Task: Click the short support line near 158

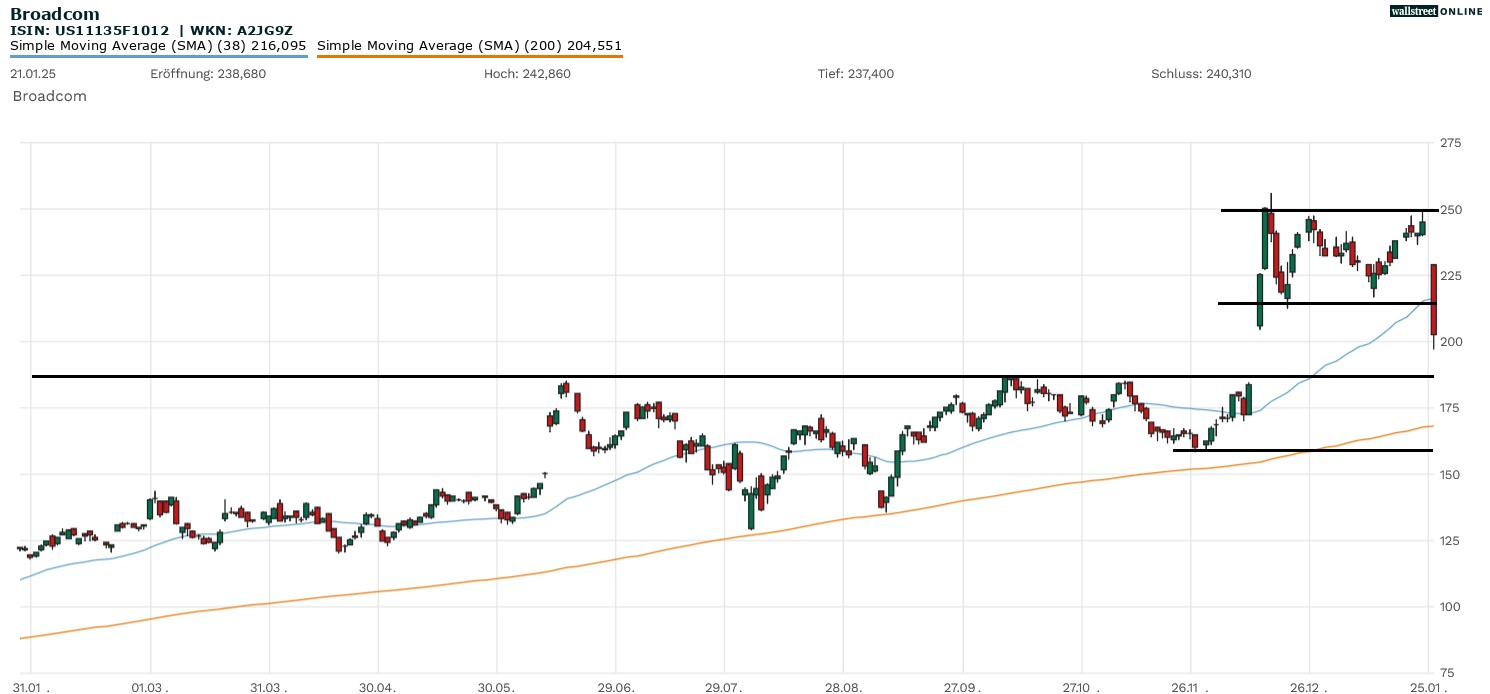Action: point(1300,450)
